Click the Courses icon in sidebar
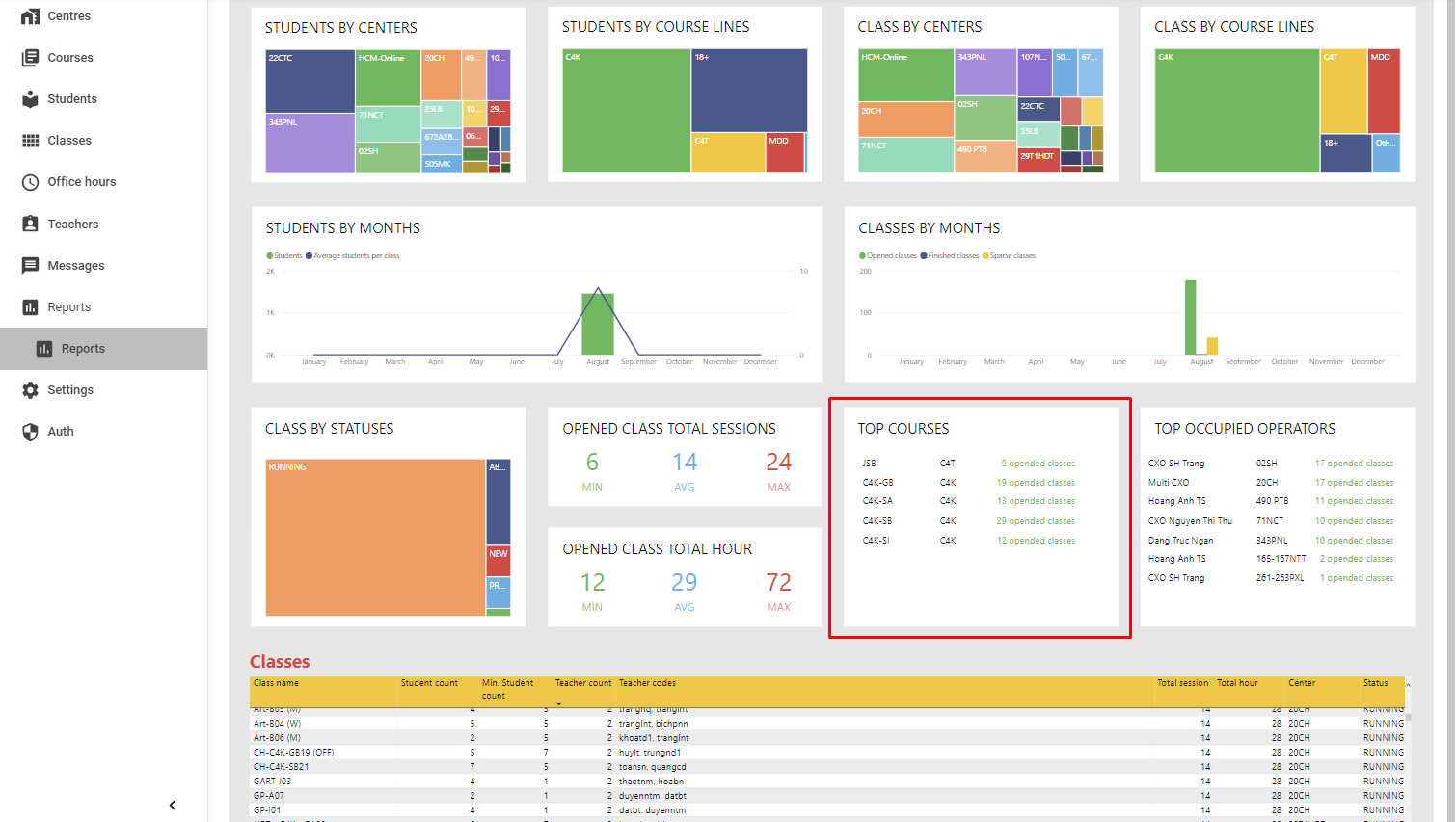The height and width of the screenshot is (822, 1456). [31, 58]
